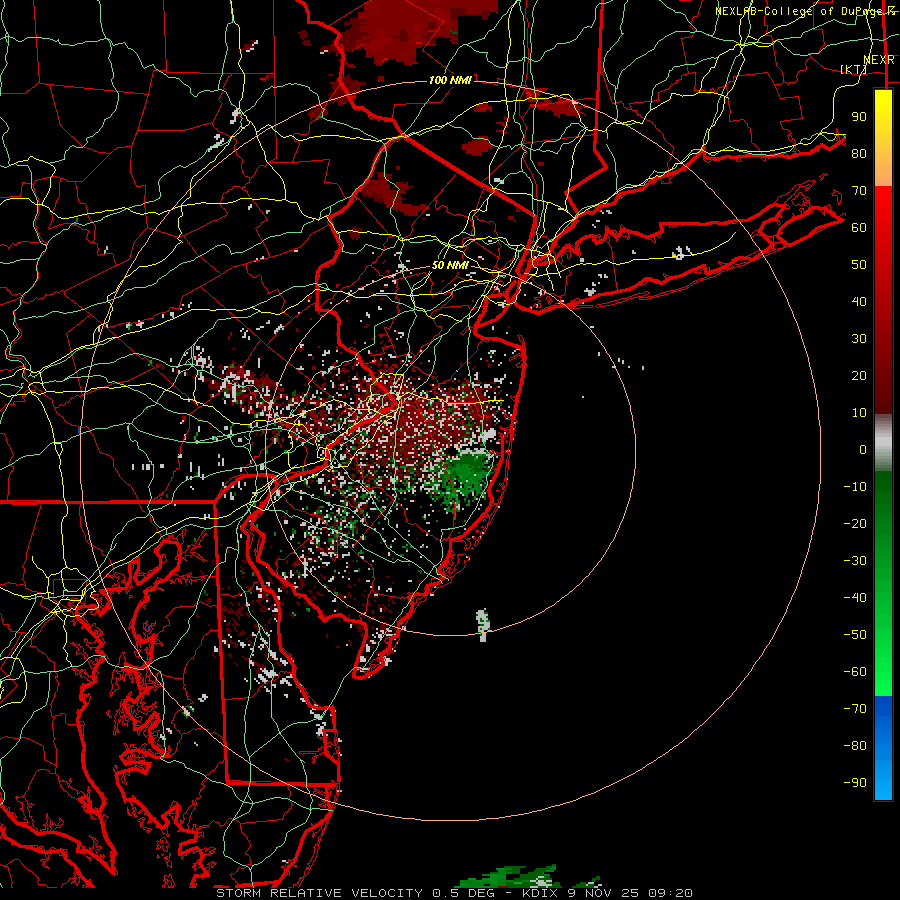This screenshot has width=900, height=900.
Task: Select the 50 value on velocity scale
Action: coord(859,265)
